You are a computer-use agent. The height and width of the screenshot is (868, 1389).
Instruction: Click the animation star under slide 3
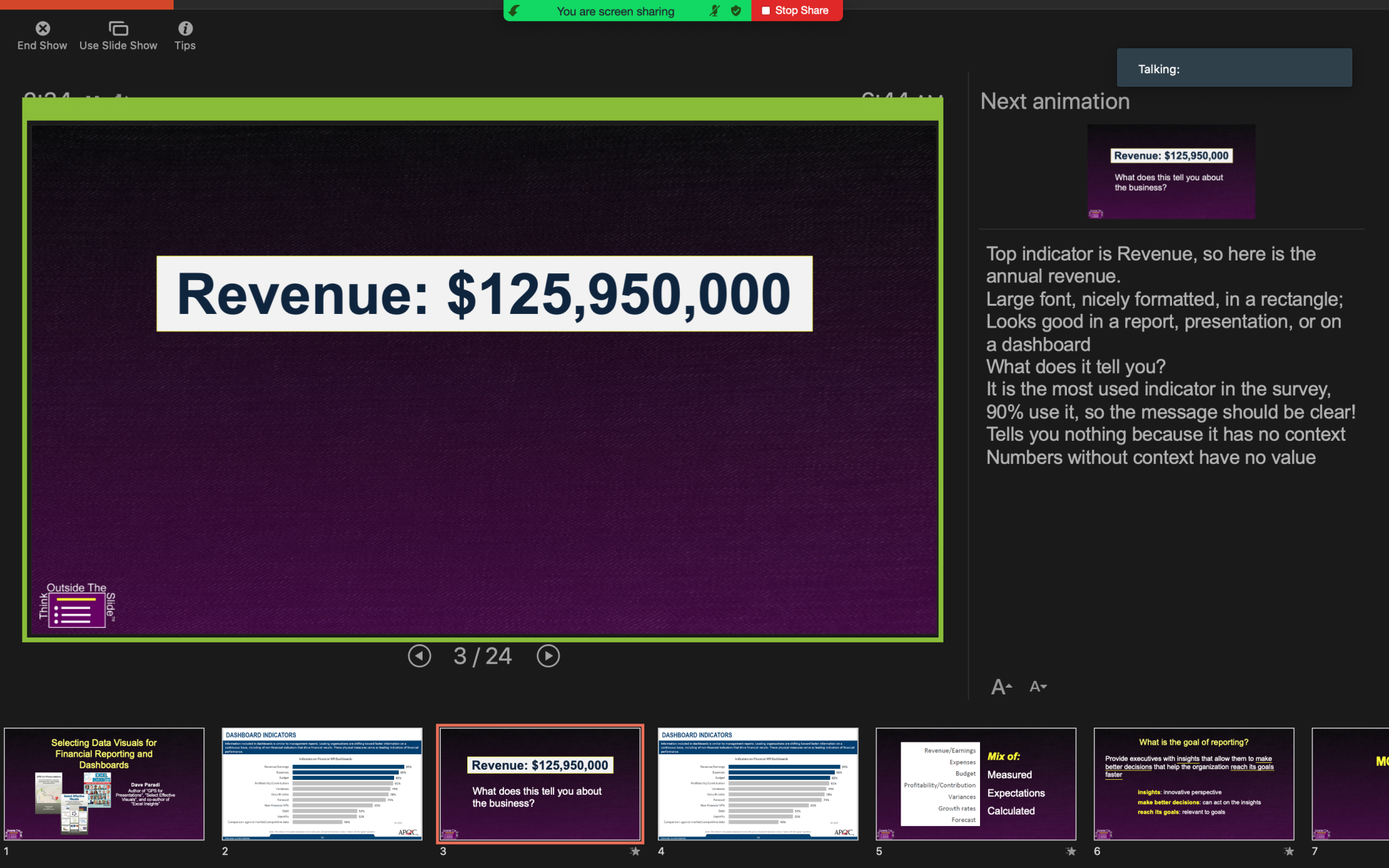tap(635, 851)
